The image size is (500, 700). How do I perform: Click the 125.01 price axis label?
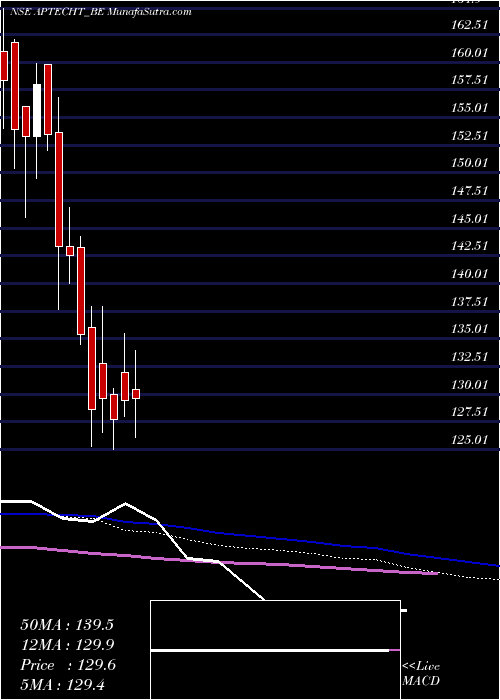(469, 440)
